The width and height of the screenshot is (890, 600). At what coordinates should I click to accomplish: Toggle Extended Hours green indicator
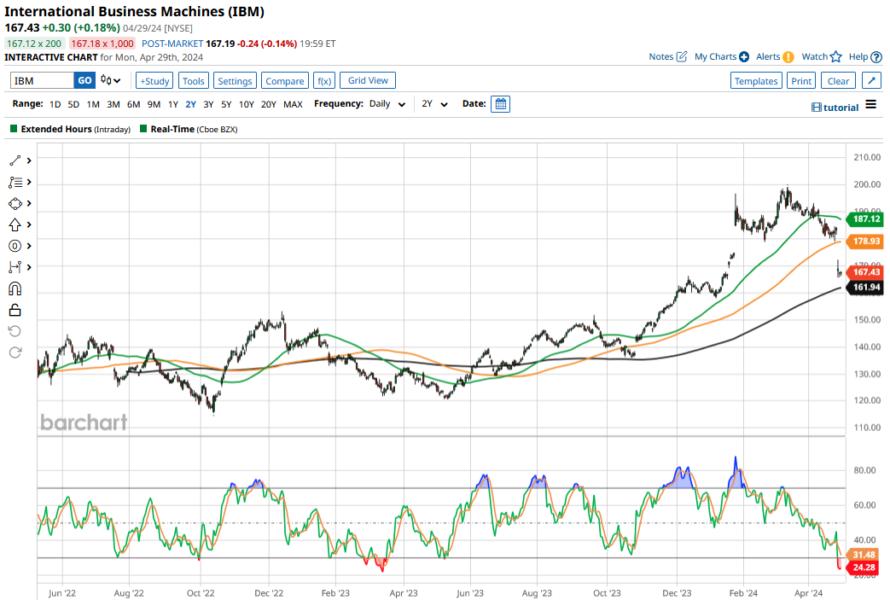click(14, 129)
